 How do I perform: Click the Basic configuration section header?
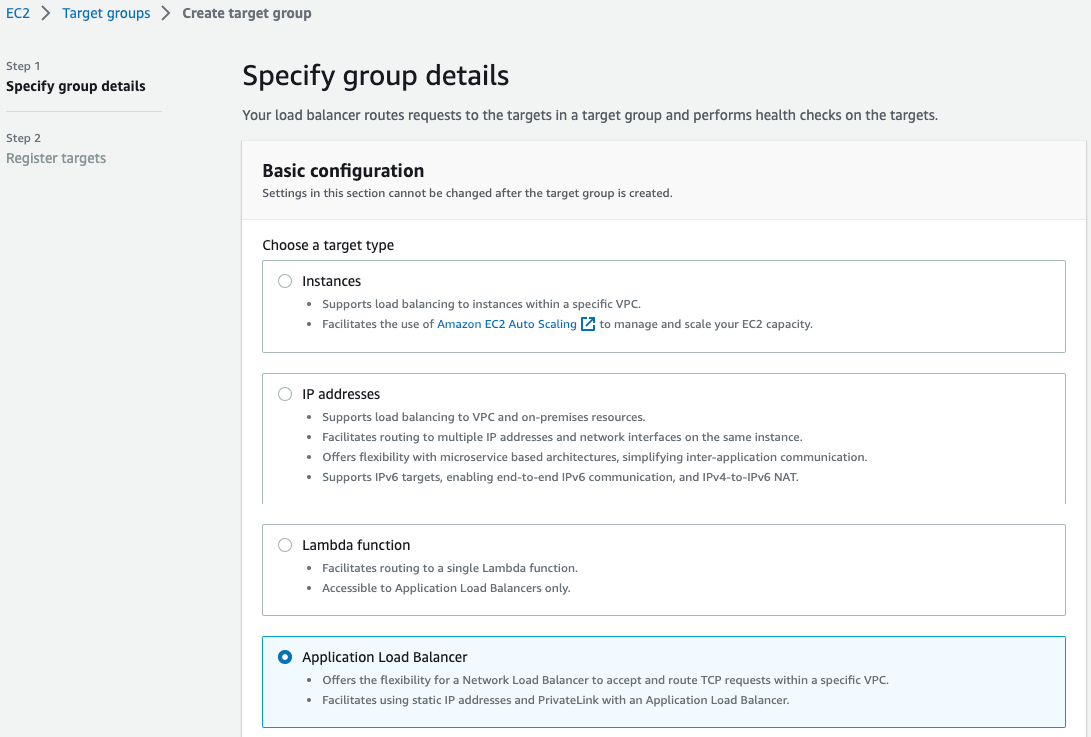coord(343,171)
